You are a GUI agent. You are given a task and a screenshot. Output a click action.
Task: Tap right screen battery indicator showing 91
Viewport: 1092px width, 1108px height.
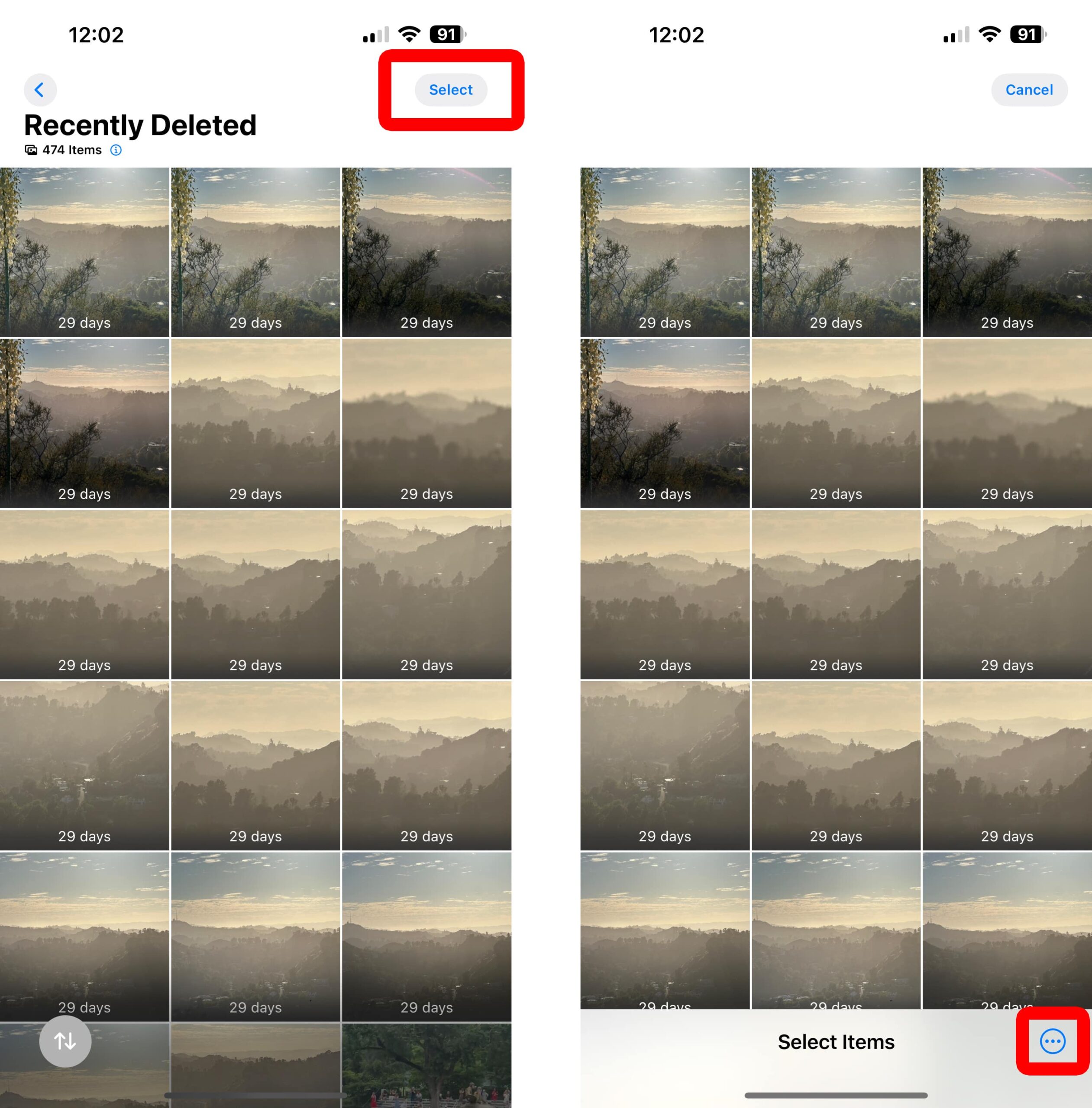pyautogui.click(x=1028, y=34)
